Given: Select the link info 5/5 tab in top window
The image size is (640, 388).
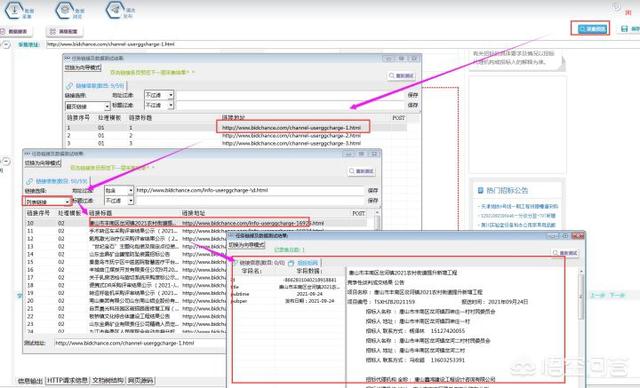Looking at the screenshot, I should [96, 86].
